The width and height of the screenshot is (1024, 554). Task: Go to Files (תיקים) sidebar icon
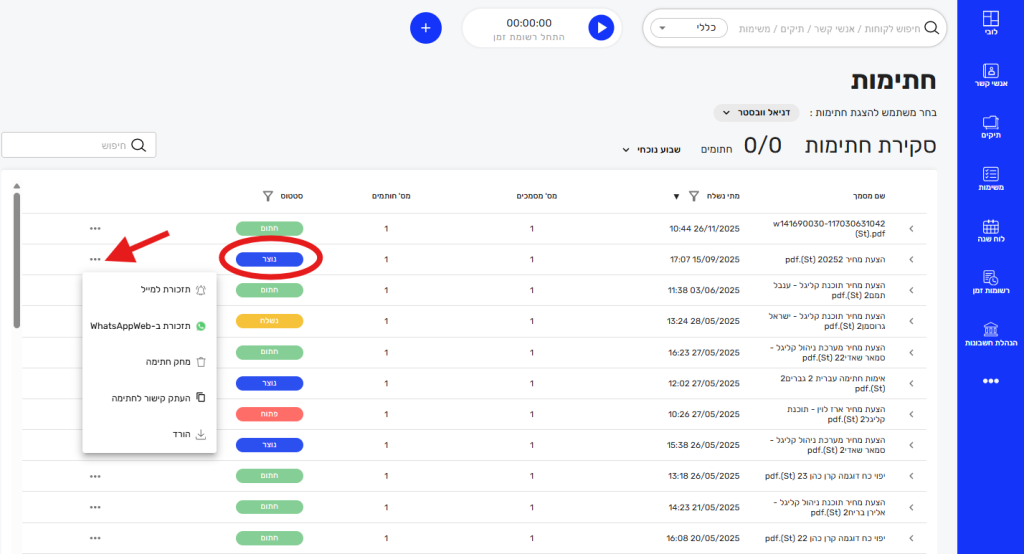(990, 127)
